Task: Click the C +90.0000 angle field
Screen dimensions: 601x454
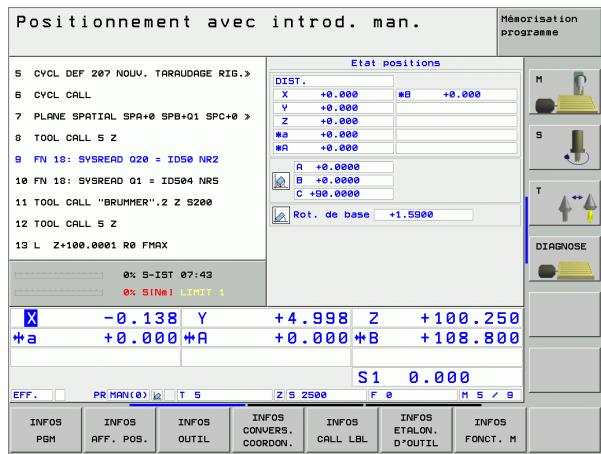Action: tap(344, 194)
